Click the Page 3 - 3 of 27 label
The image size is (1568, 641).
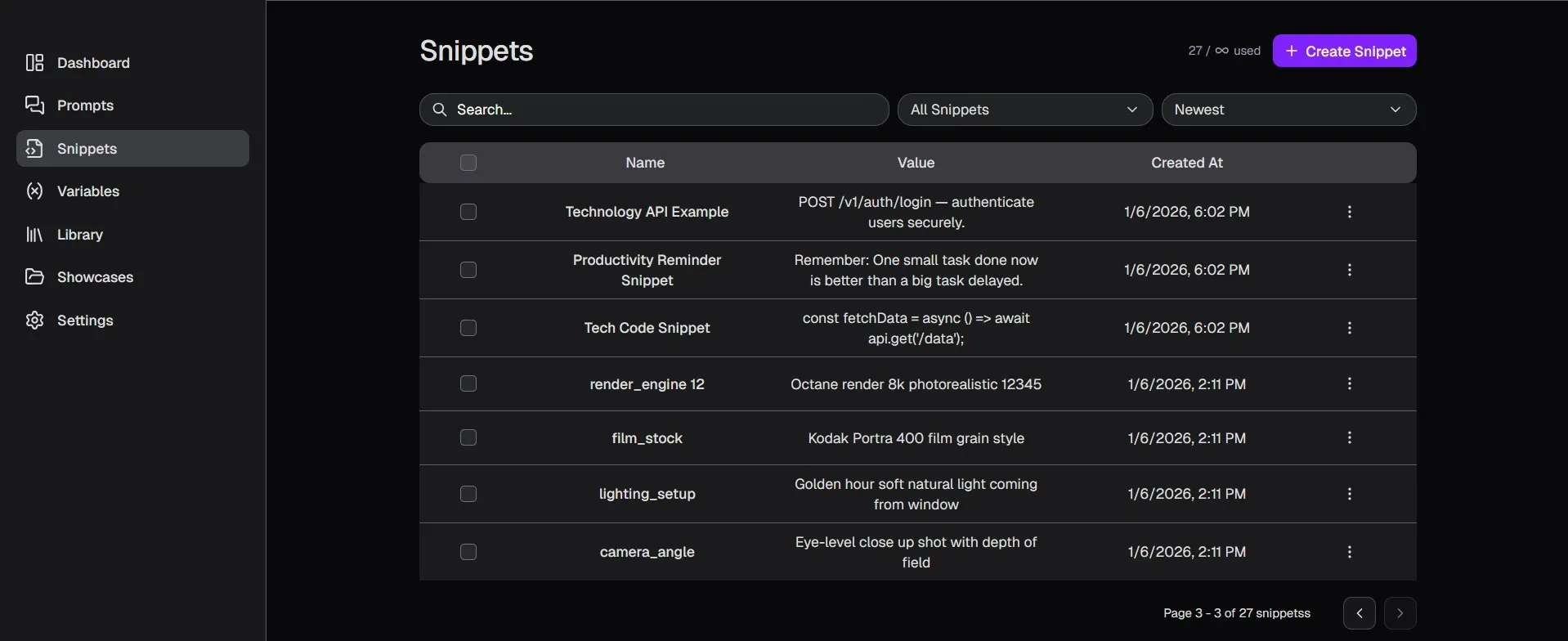tap(1237, 613)
